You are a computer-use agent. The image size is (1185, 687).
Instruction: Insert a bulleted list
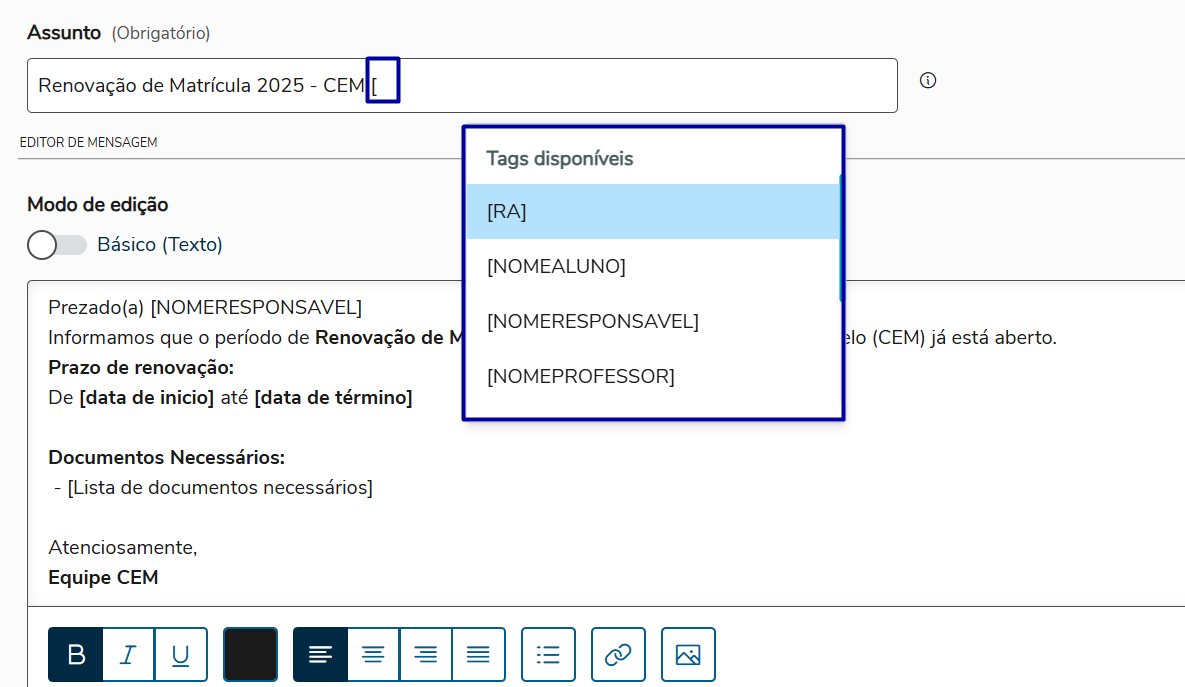coord(548,655)
